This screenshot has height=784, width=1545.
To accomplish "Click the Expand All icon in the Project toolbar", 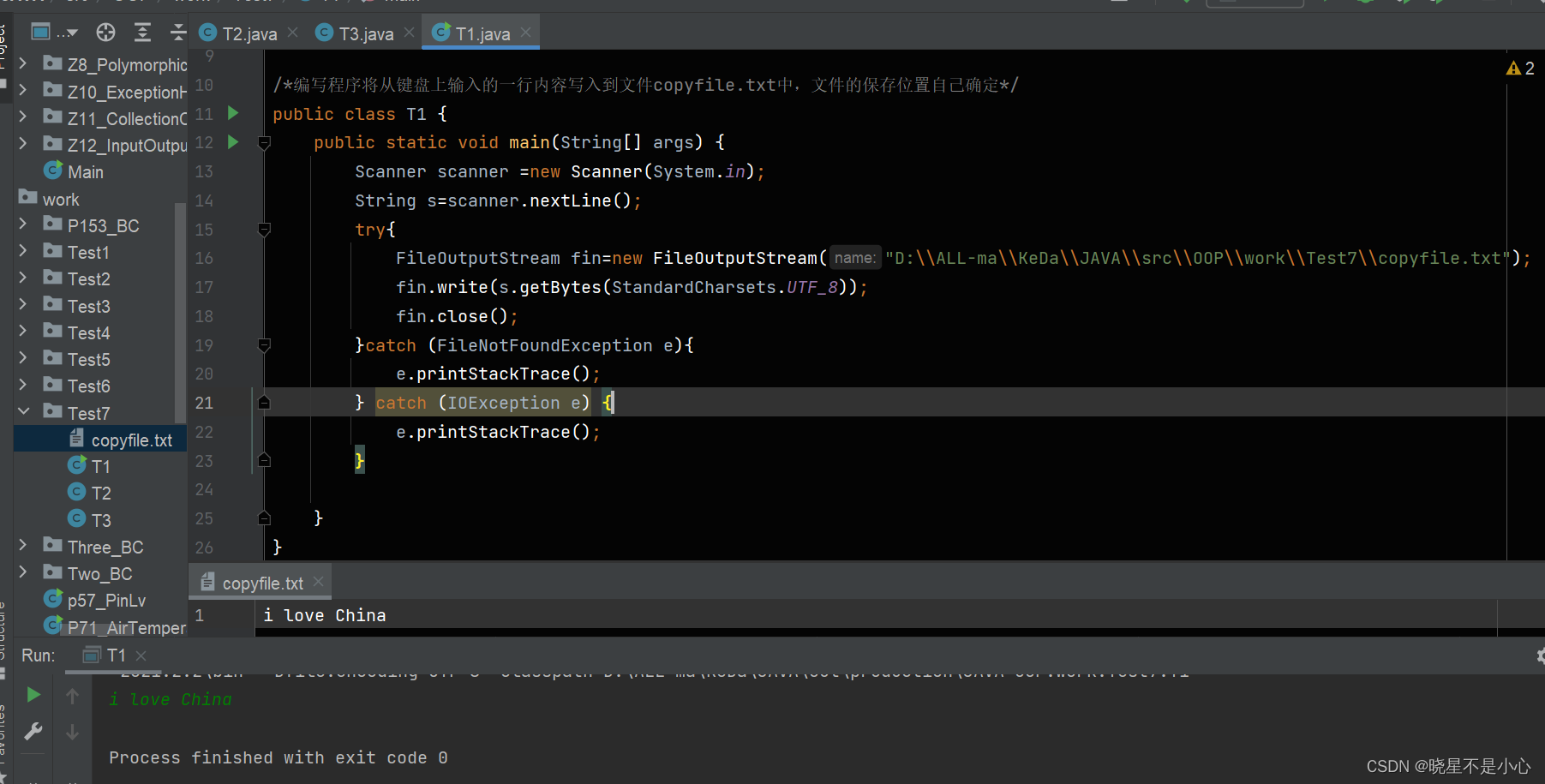I will [x=142, y=33].
